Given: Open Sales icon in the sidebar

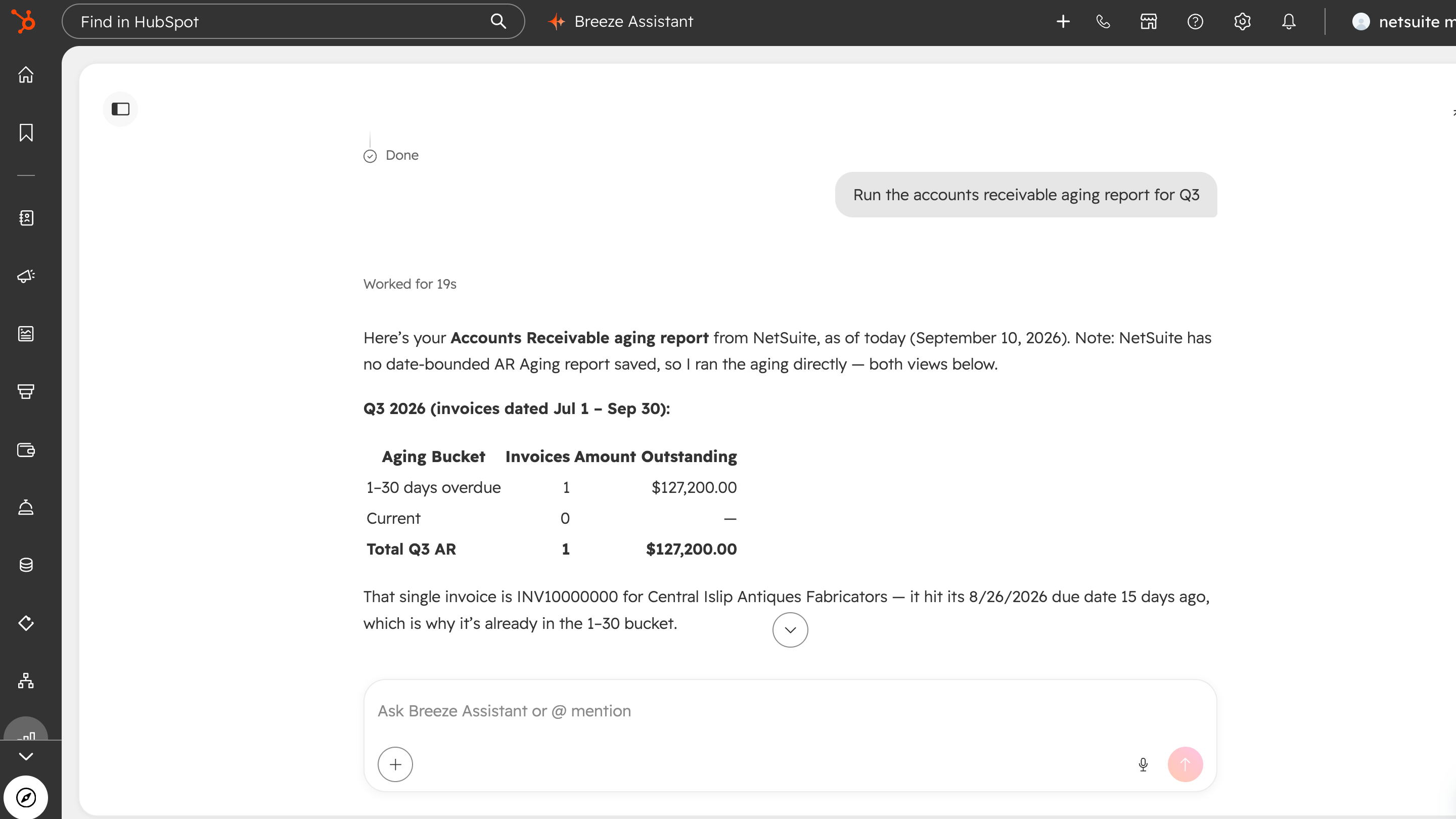Looking at the screenshot, I should pyautogui.click(x=26, y=391).
